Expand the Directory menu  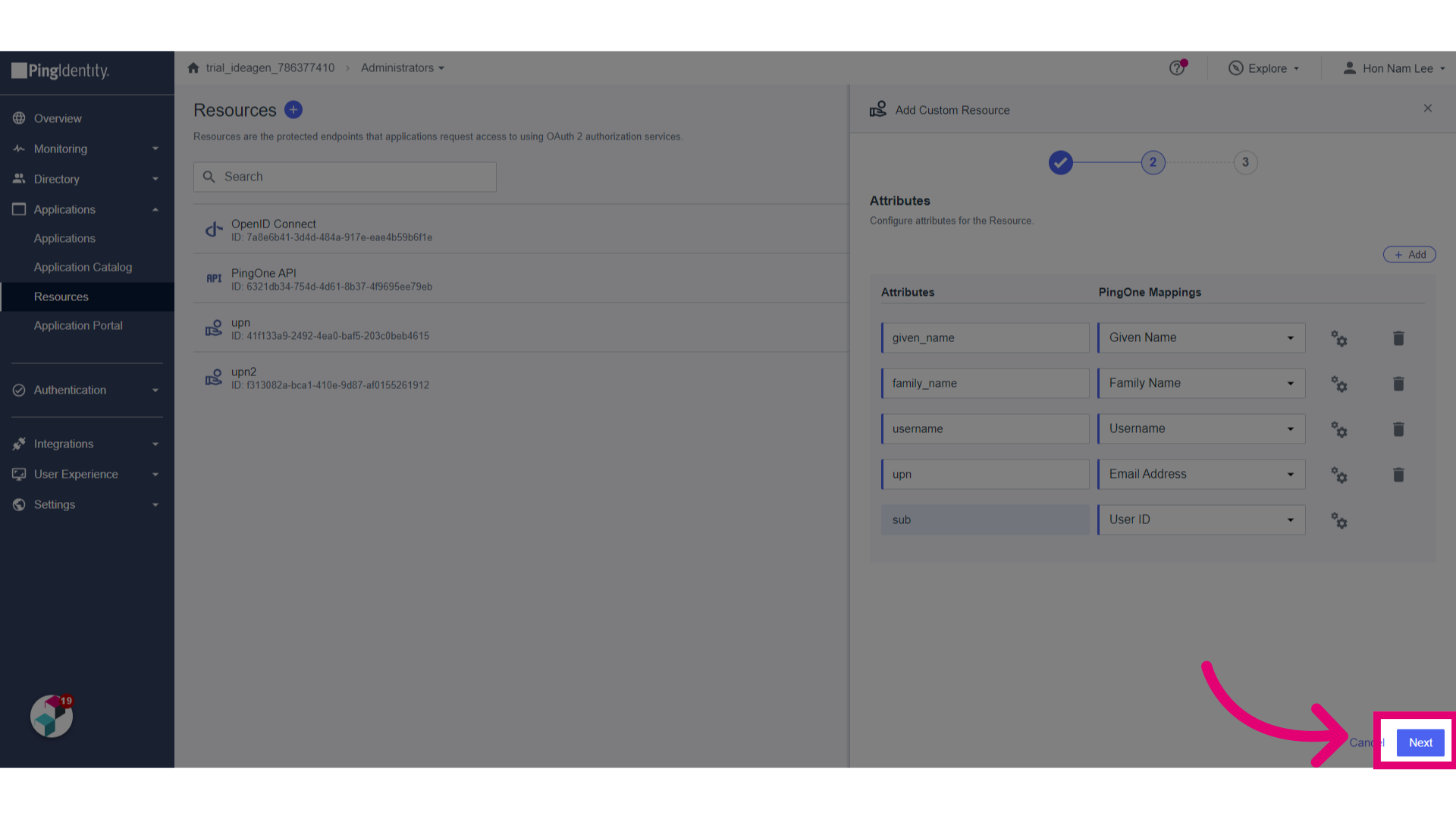click(87, 179)
